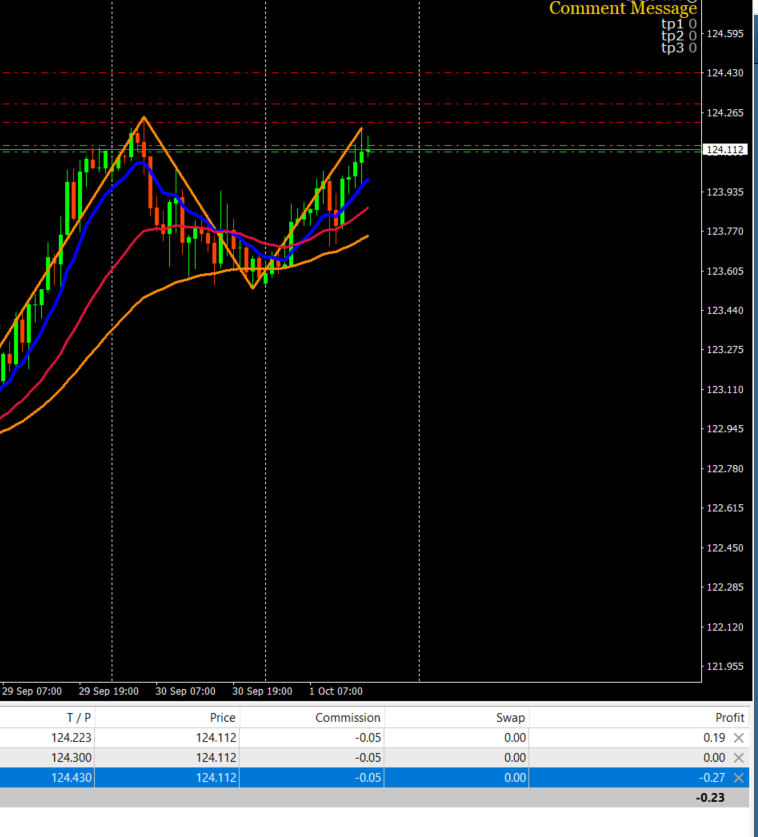Close the trade with 0.00 profit

(739, 757)
